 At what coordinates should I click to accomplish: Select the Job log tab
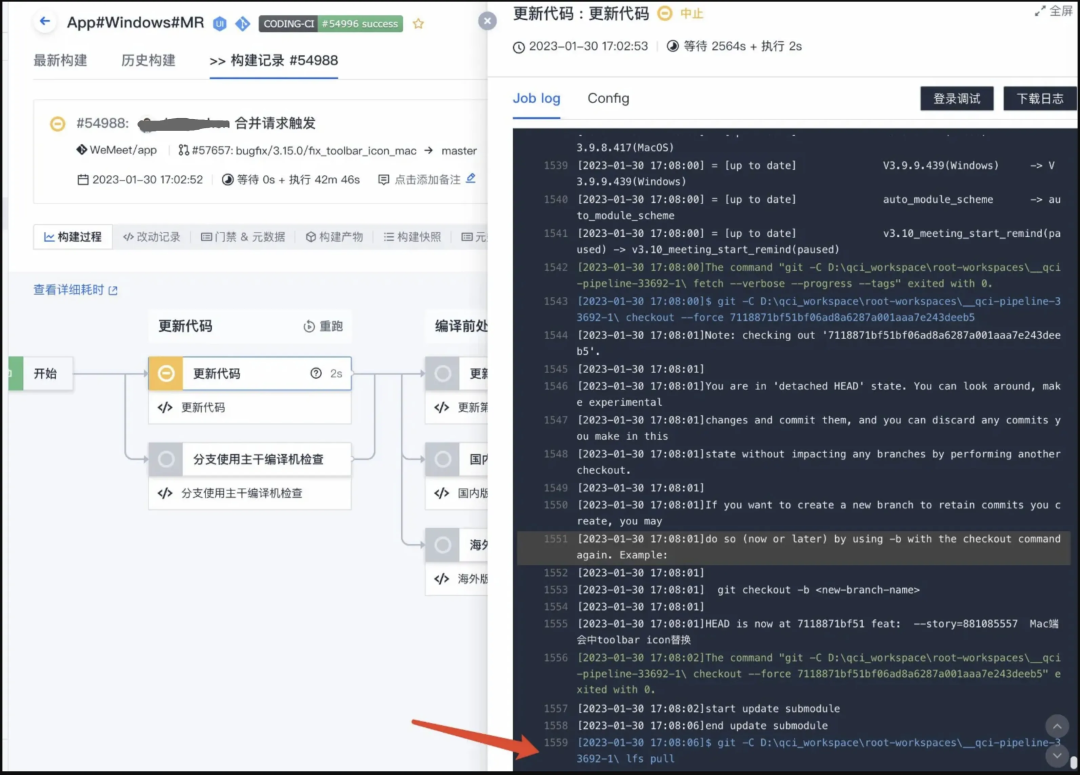click(536, 98)
